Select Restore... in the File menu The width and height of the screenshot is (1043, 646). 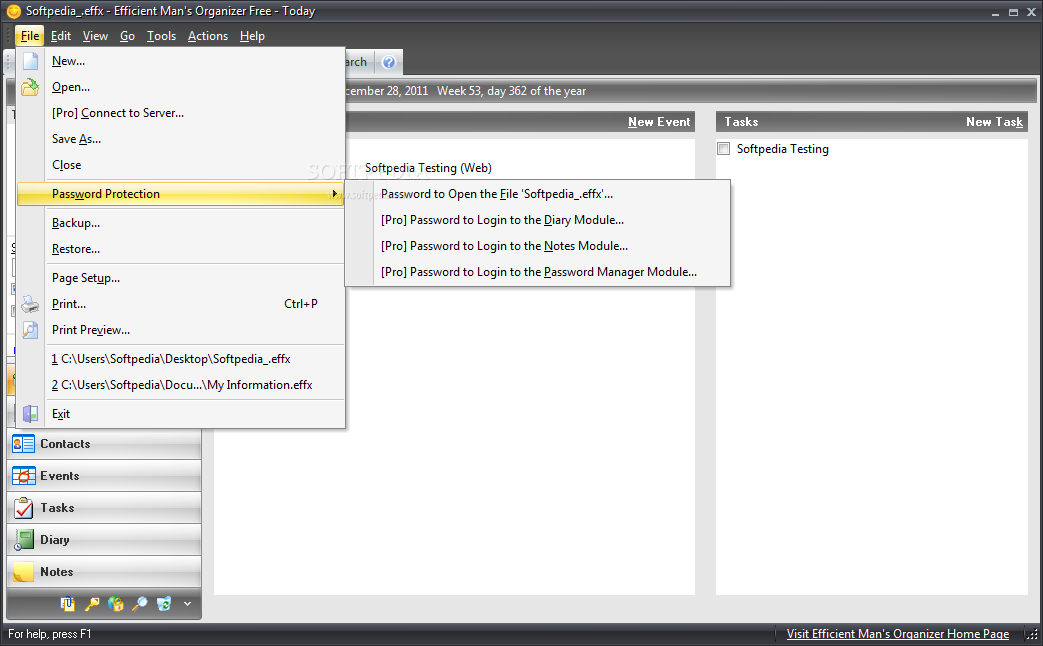tap(181, 248)
